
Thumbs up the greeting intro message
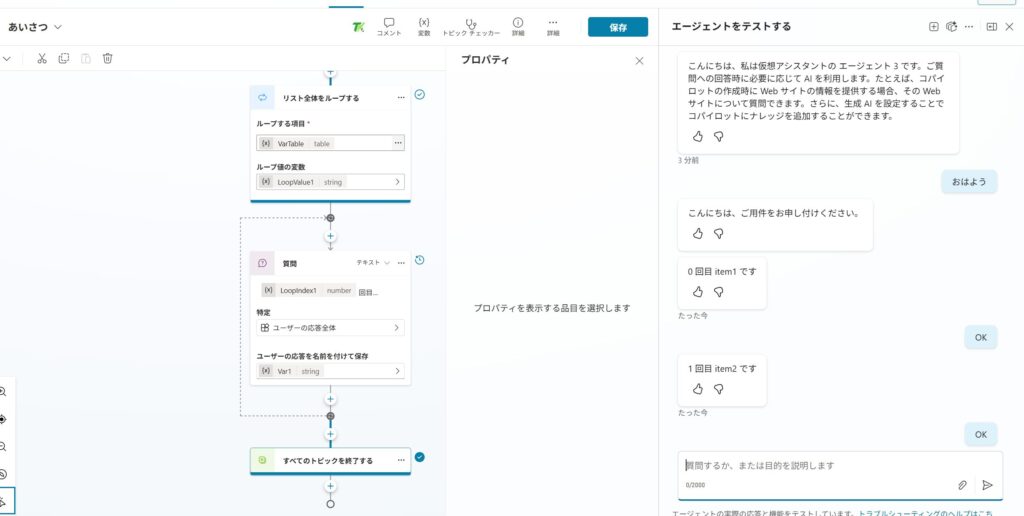pos(698,136)
